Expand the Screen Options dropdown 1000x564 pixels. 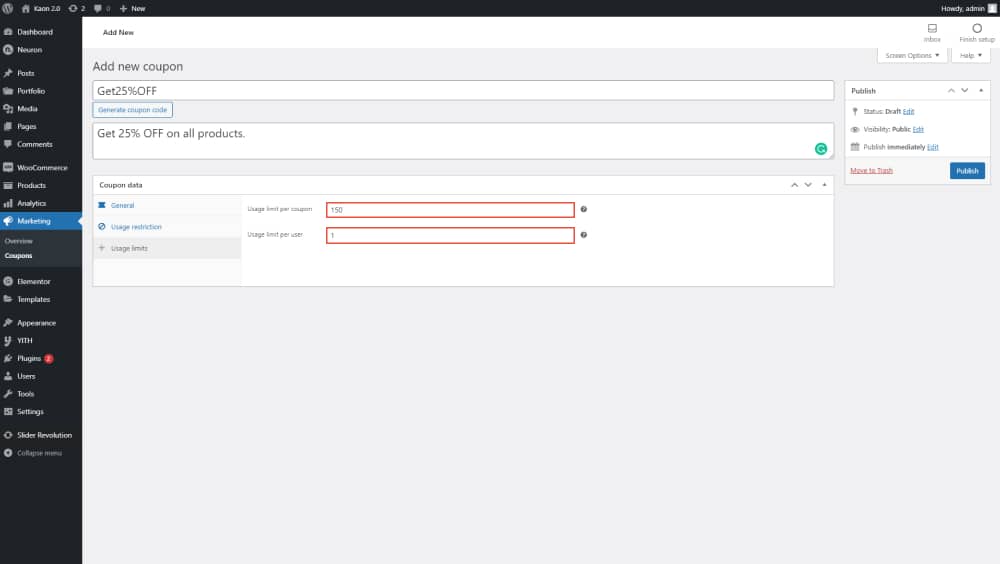912,56
